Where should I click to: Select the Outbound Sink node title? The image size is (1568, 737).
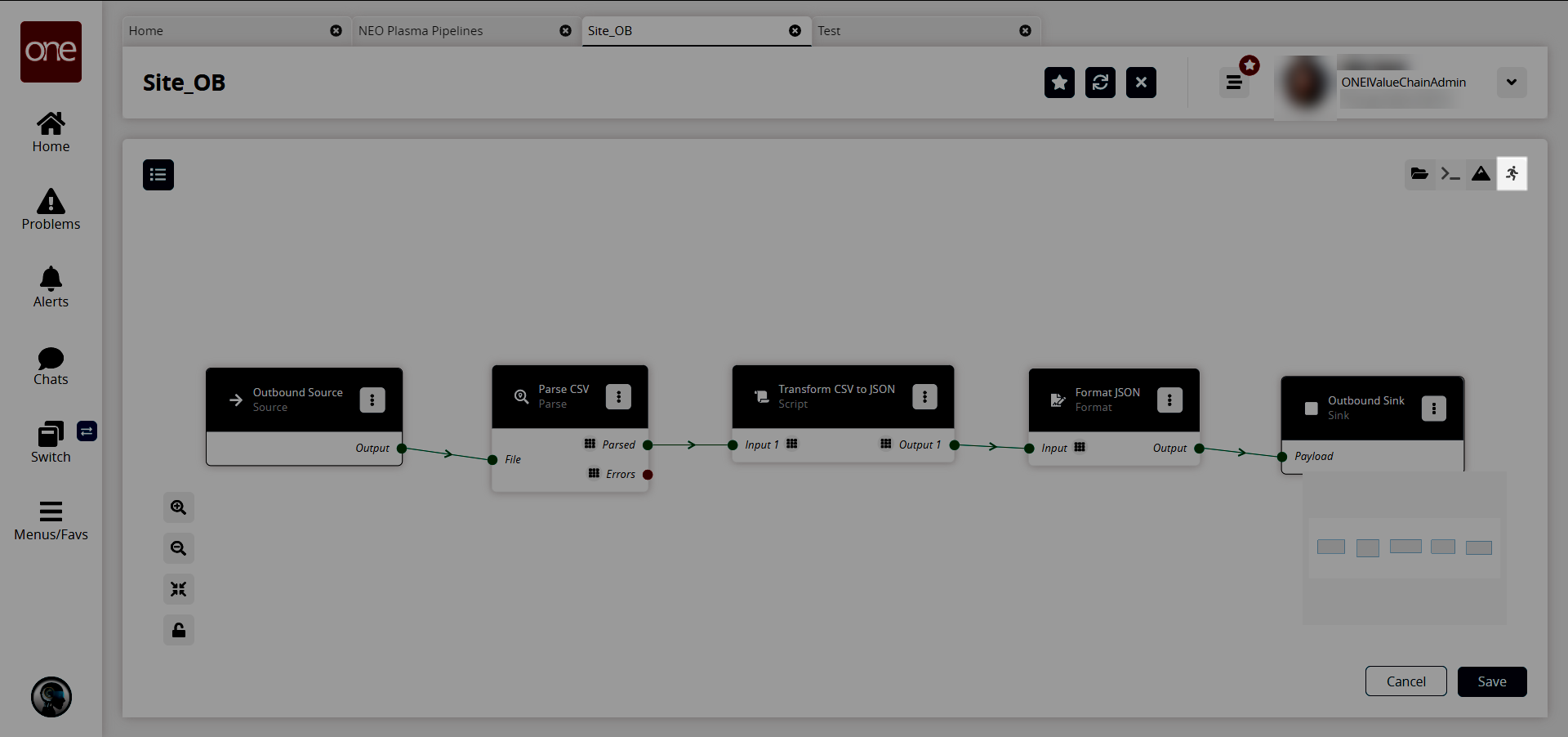(x=1366, y=401)
